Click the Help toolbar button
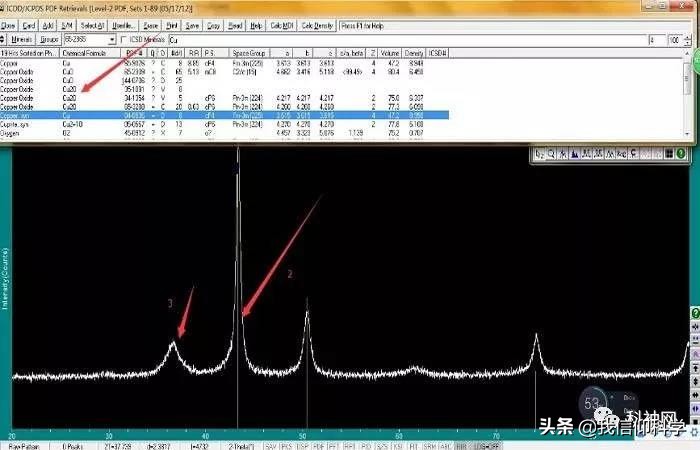Screen dimensions: 700x450 point(256,26)
